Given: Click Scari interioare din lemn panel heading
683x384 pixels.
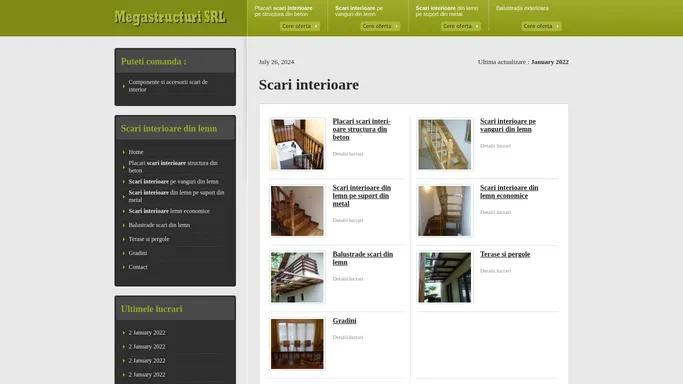Looking at the screenshot, I should pos(169,128).
